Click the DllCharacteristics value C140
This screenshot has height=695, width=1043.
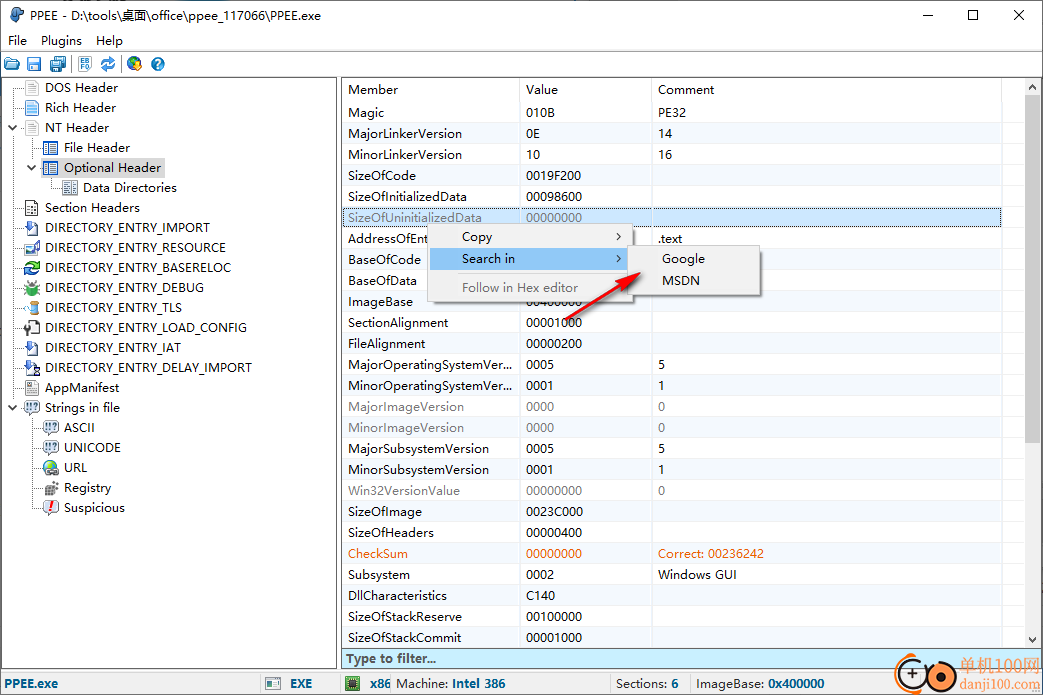540,596
